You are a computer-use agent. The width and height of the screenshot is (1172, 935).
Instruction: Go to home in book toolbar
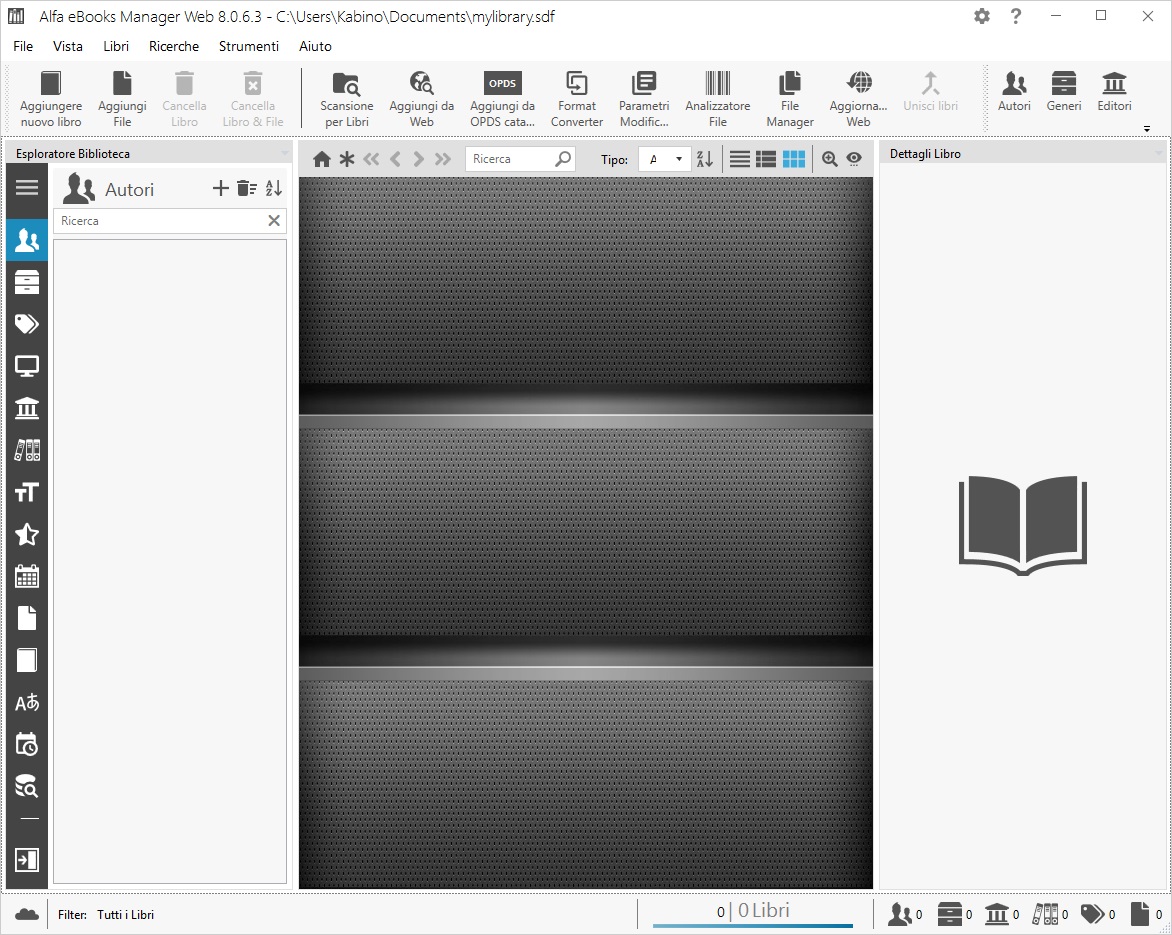pos(321,159)
